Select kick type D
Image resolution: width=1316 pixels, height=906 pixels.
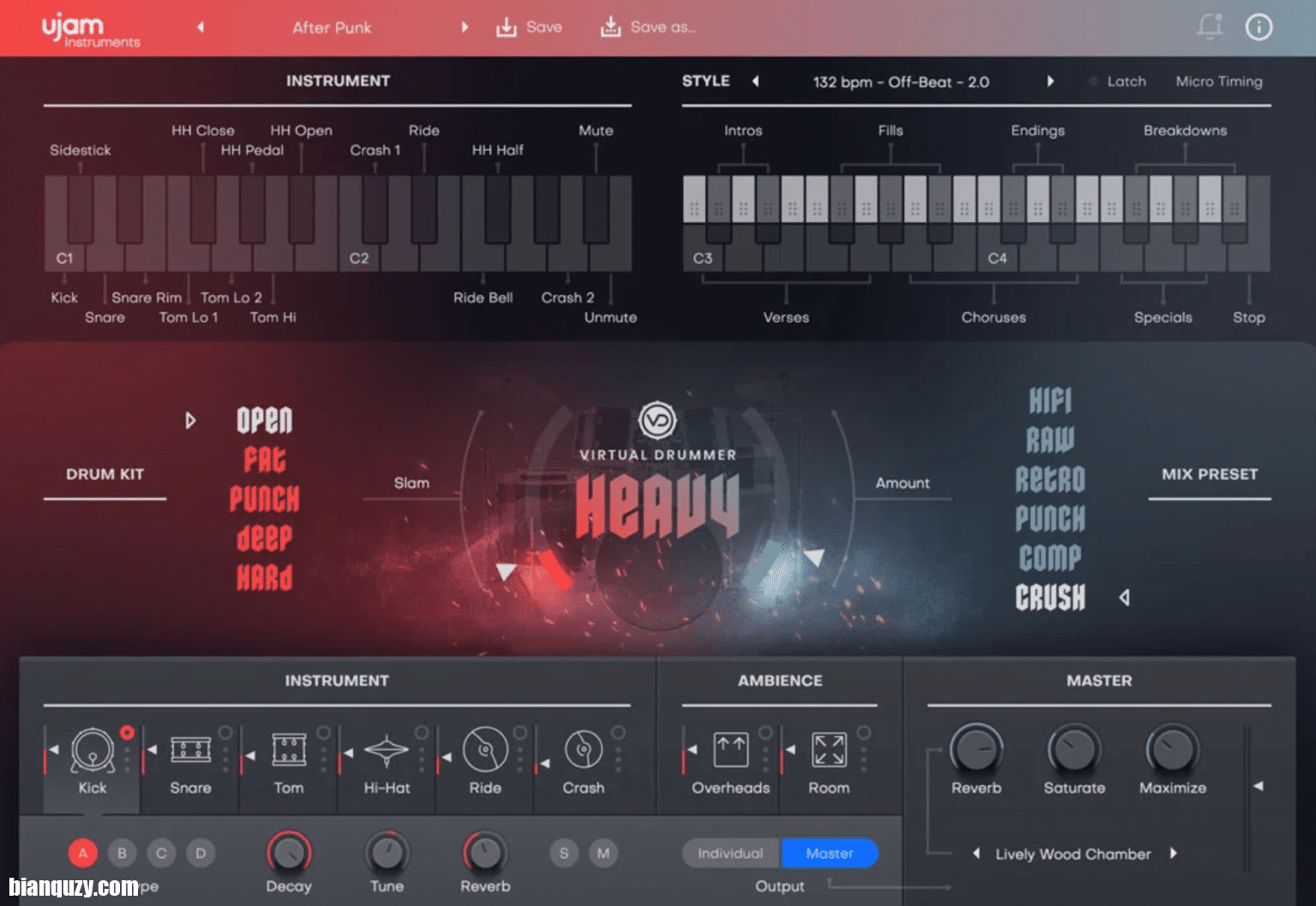(x=200, y=853)
